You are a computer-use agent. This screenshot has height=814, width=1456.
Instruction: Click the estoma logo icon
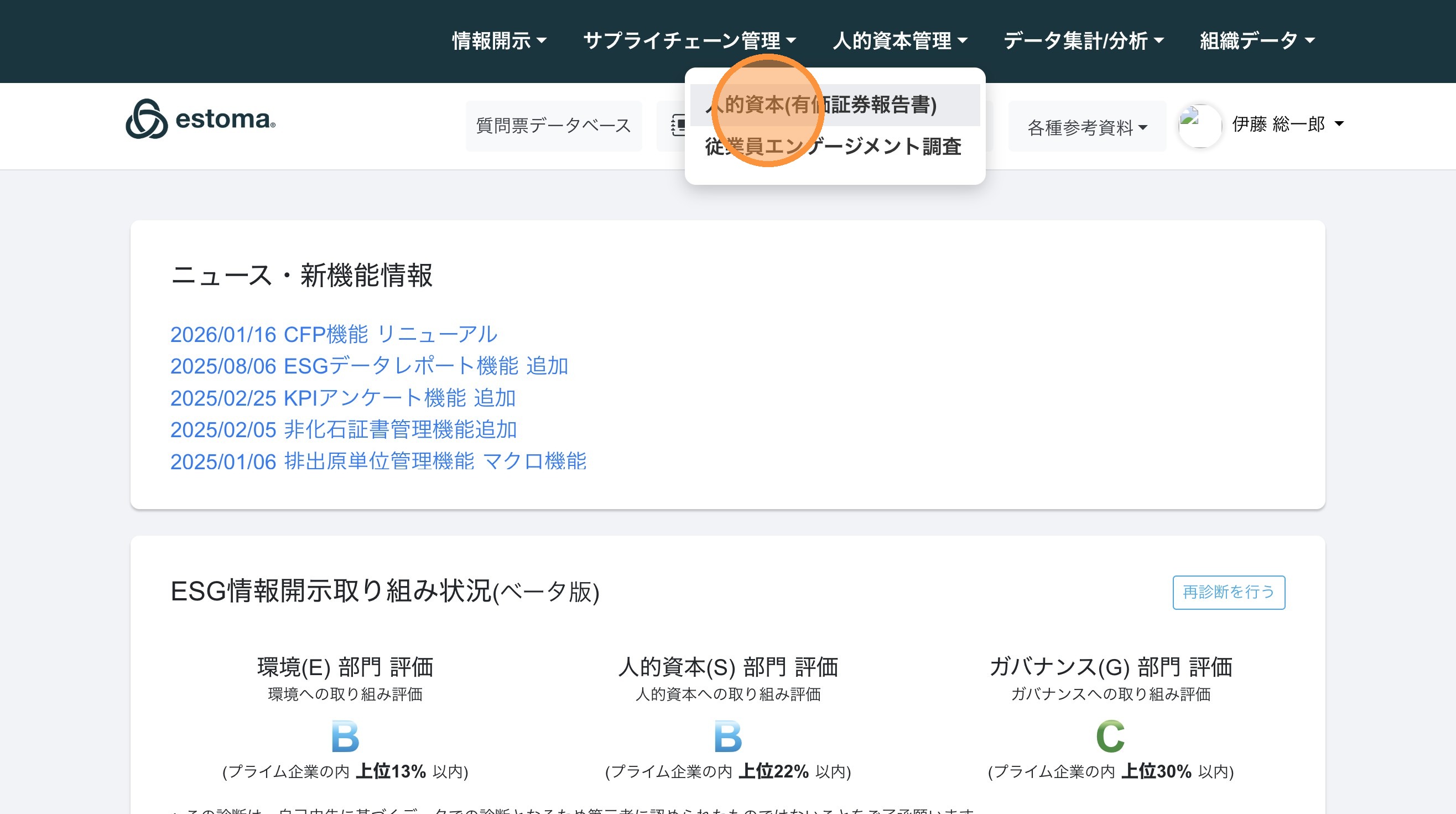tap(147, 120)
